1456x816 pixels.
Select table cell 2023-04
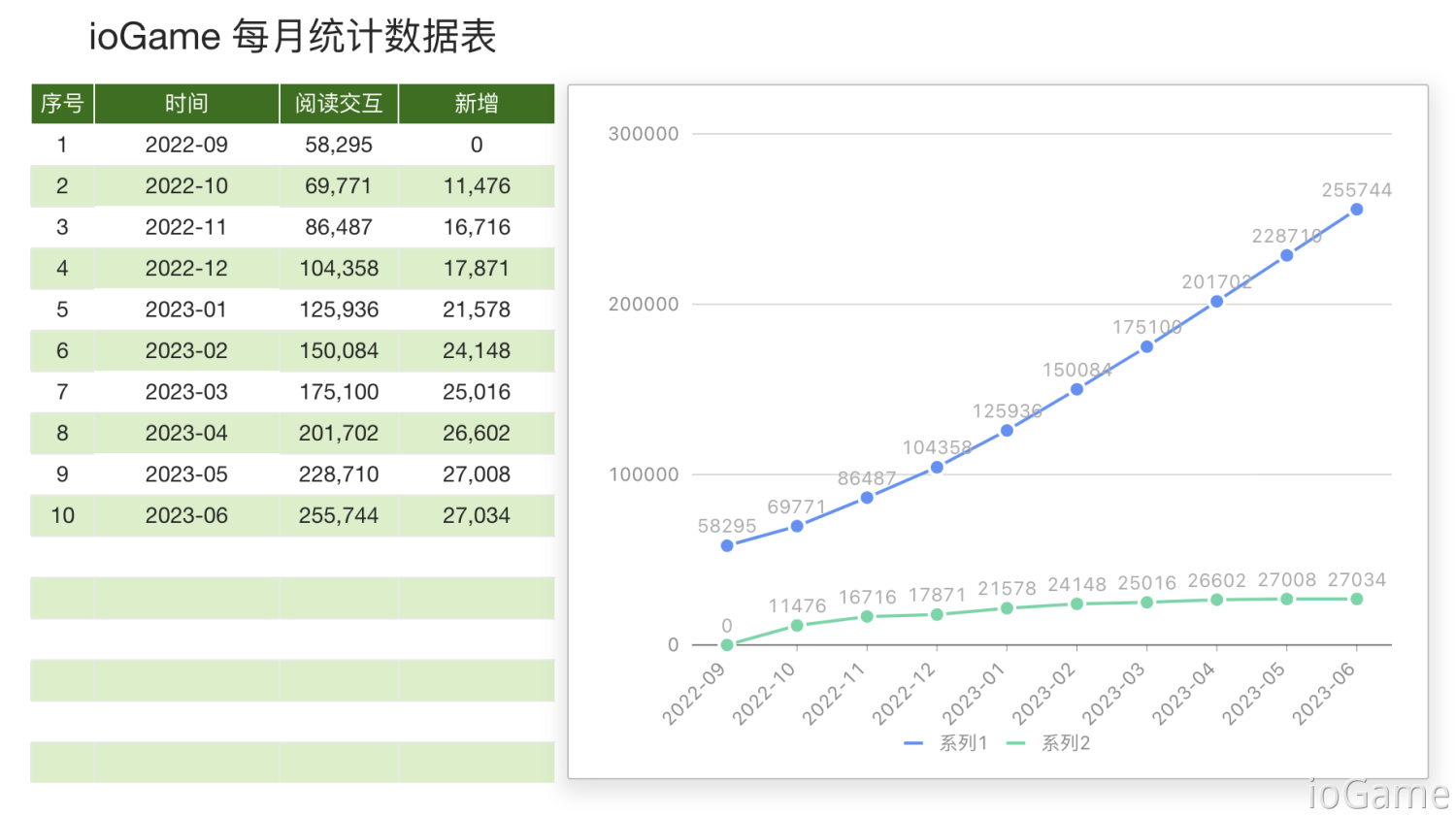coord(186,434)
